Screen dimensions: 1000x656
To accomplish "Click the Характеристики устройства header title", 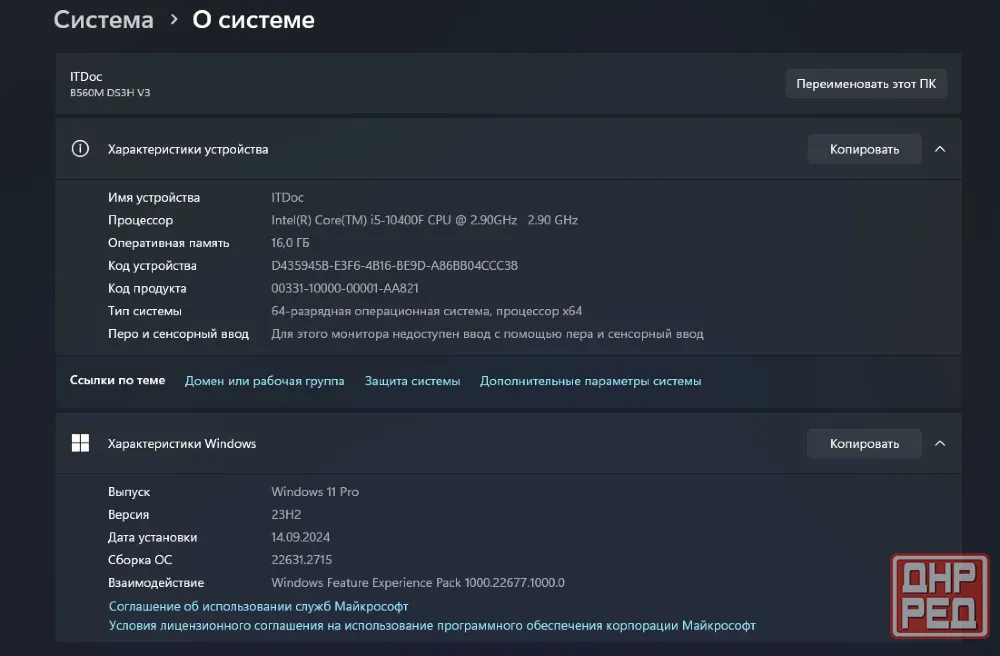I will [188, 149].
